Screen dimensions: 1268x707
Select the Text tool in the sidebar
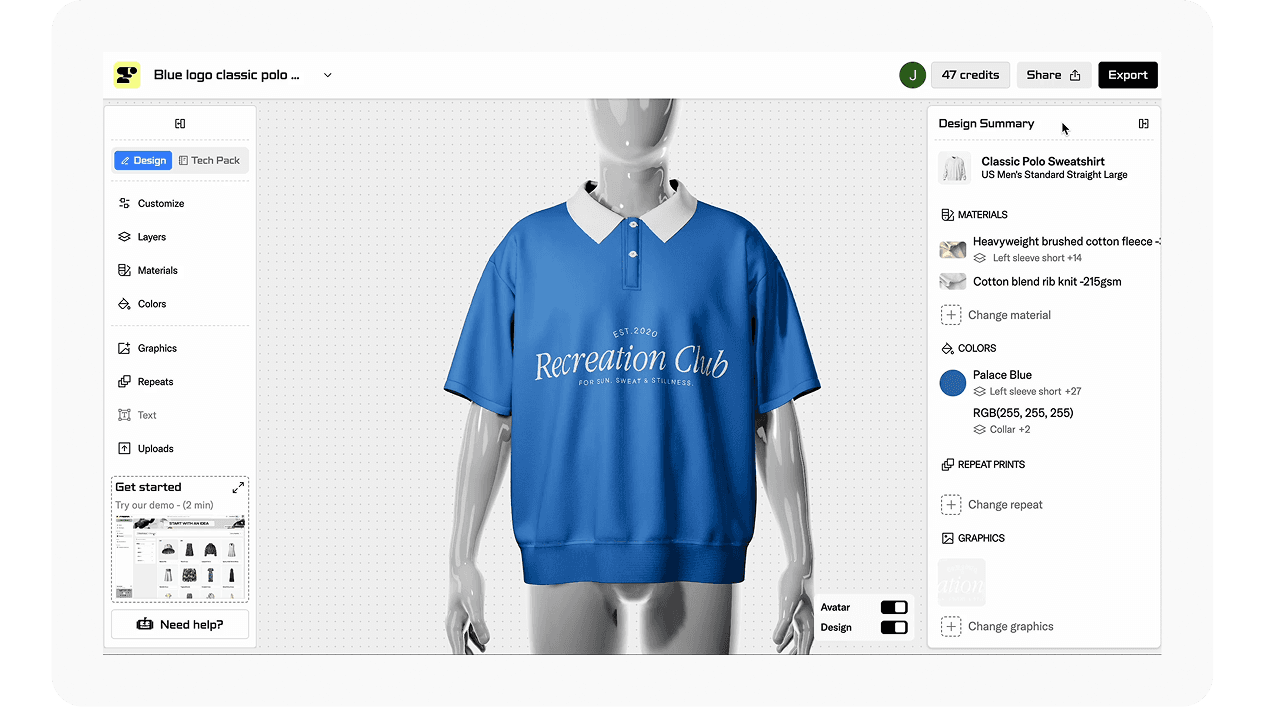point(146,414)
